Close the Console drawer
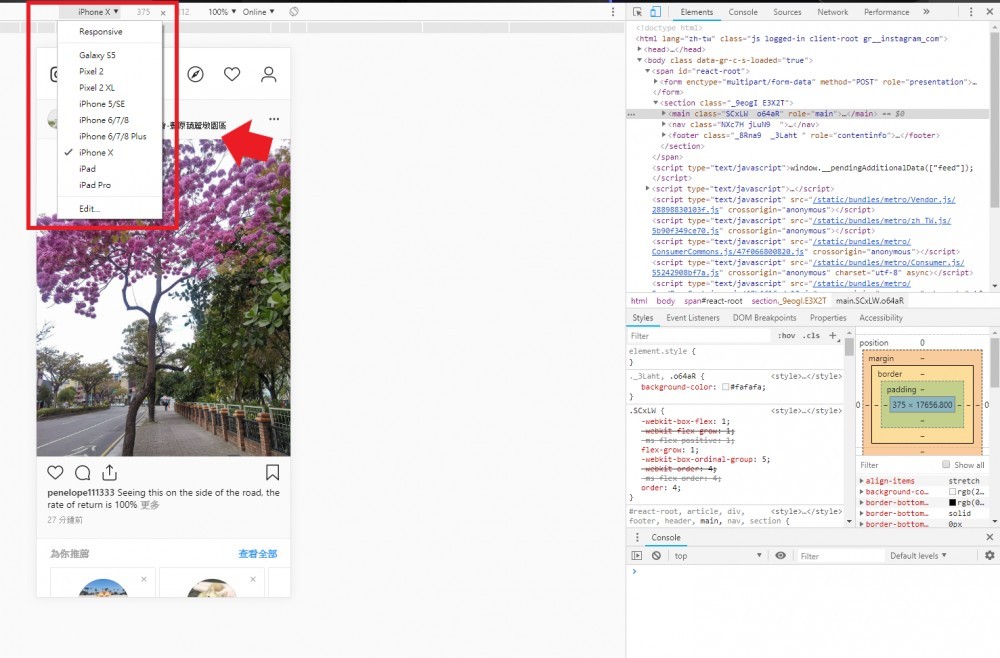 tap(990, 537)
